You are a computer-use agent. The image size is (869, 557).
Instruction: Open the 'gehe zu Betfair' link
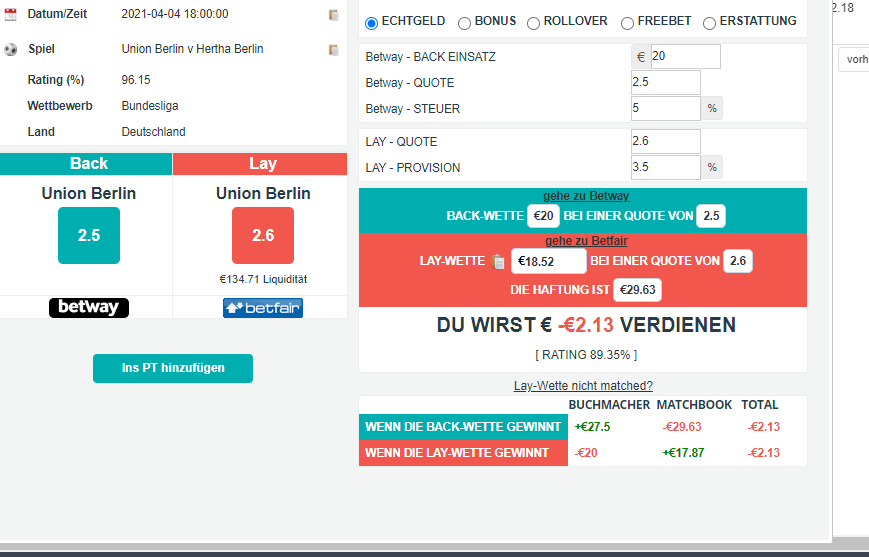click(586, 241)
